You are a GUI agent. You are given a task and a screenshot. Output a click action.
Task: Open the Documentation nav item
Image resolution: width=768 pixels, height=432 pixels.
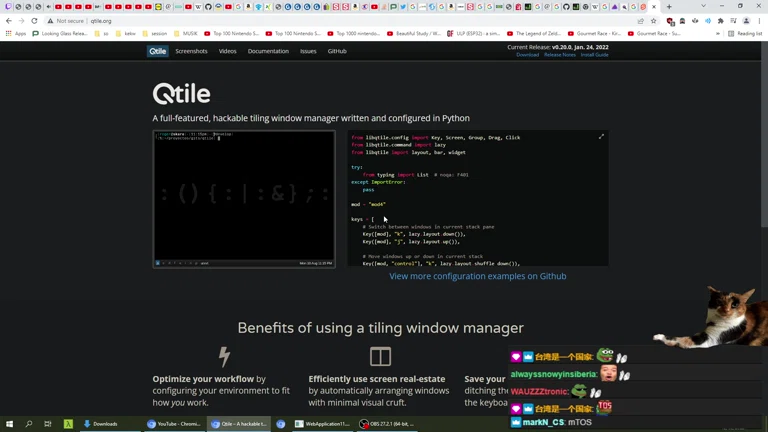click(x=268, y=51)
